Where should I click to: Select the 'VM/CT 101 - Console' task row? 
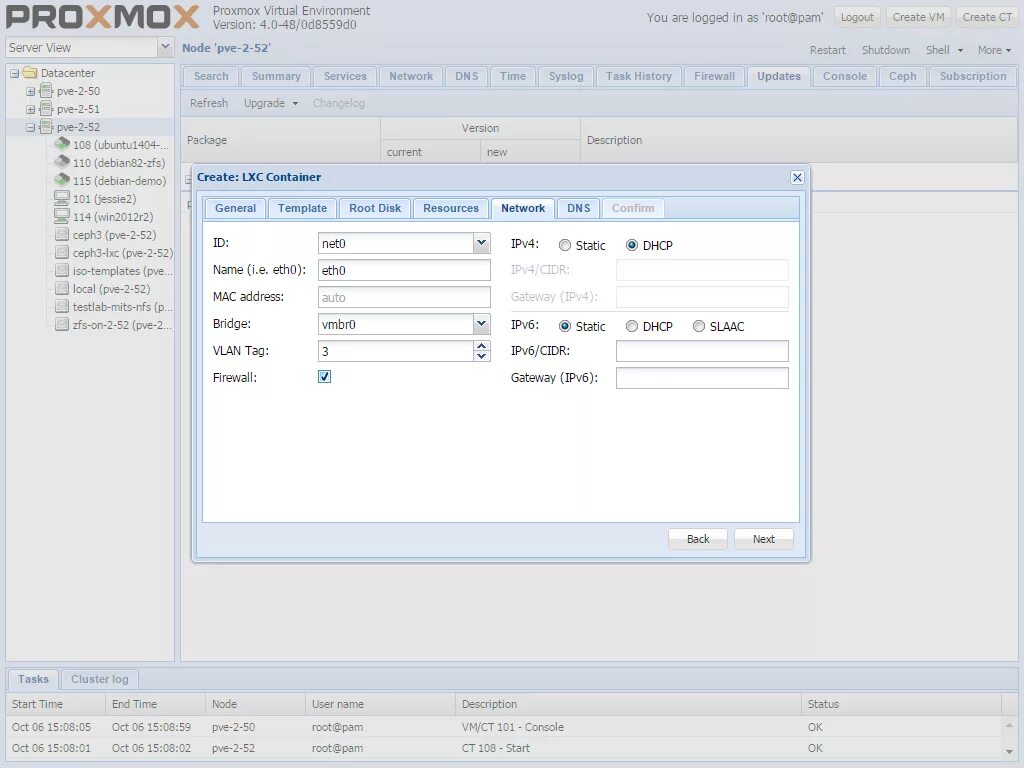click(x=506, y=727)
